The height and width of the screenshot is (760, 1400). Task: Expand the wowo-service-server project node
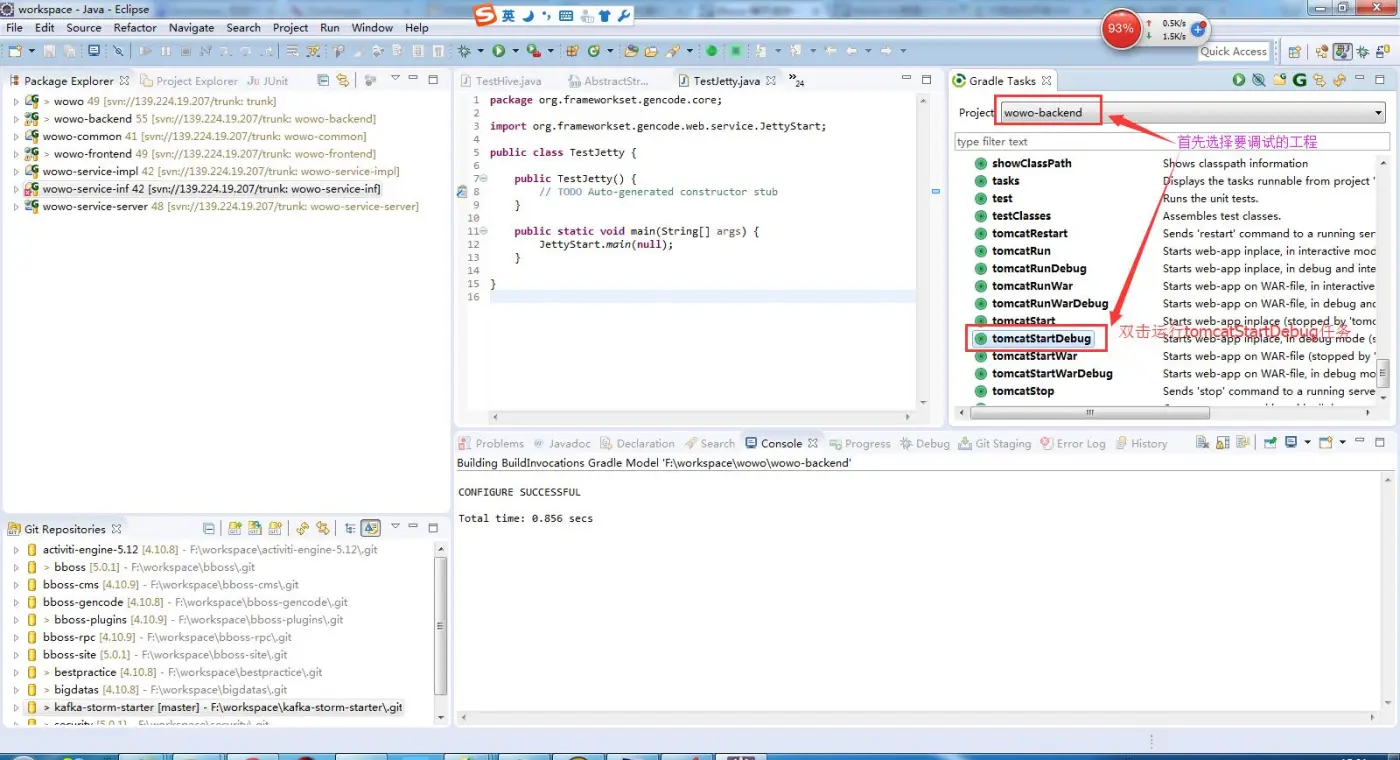point(16,207)
